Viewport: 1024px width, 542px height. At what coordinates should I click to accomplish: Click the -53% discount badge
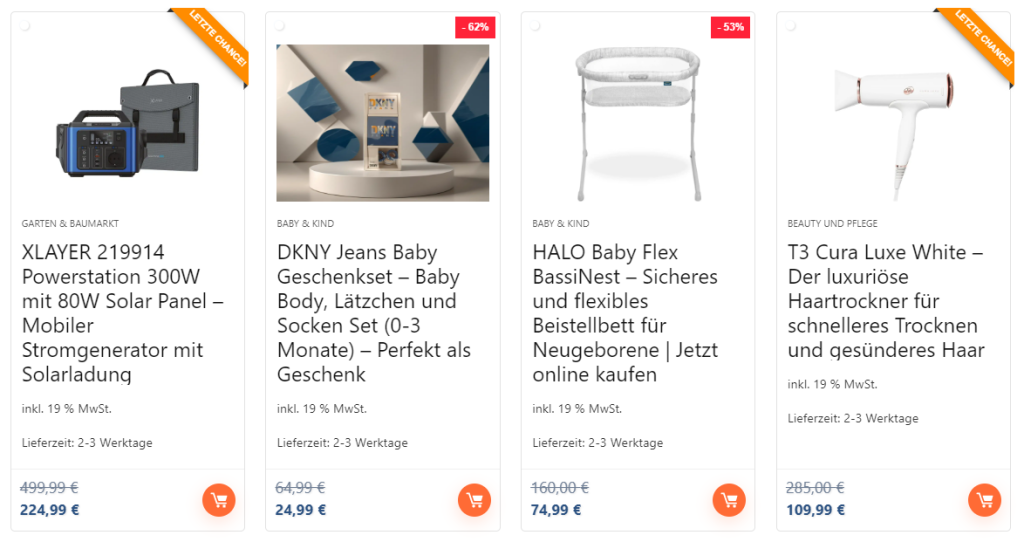(x=729, y=27)
